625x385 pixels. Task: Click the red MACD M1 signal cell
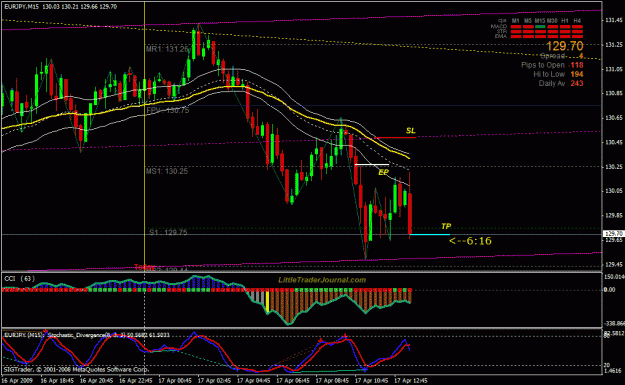[x=516, y=27]
